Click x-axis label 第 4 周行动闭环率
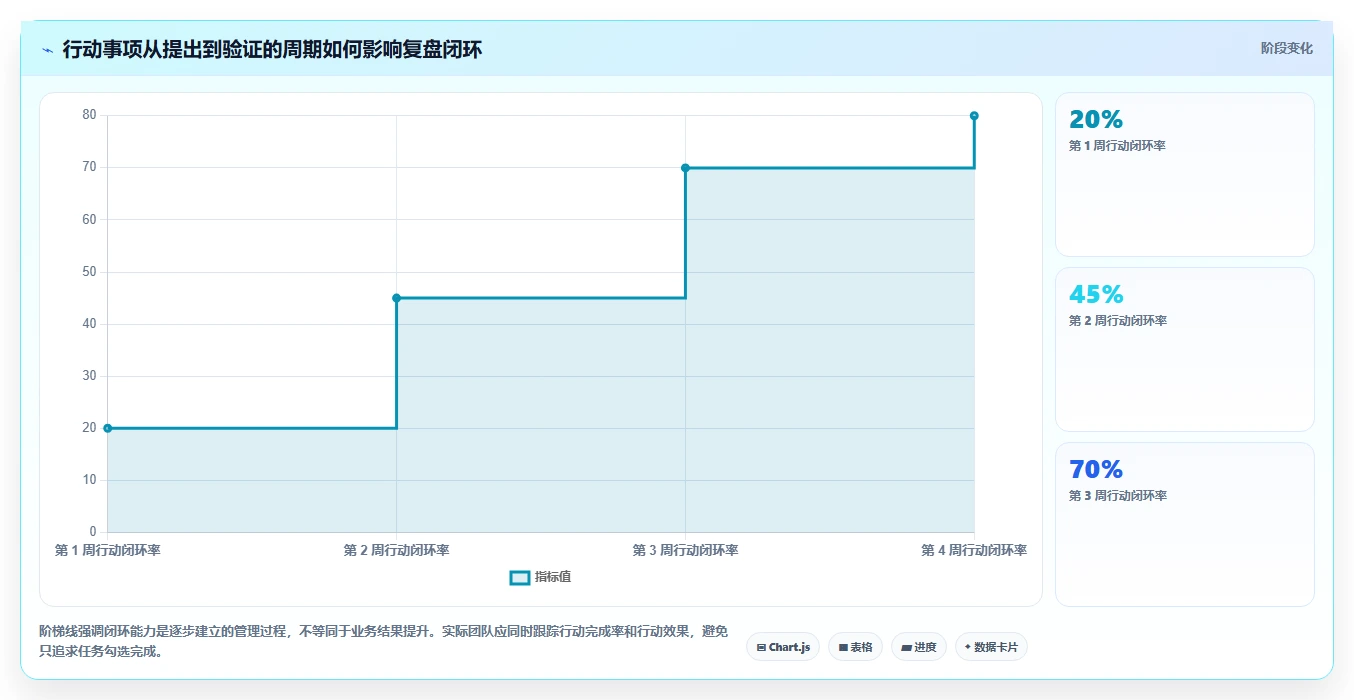 974,550
